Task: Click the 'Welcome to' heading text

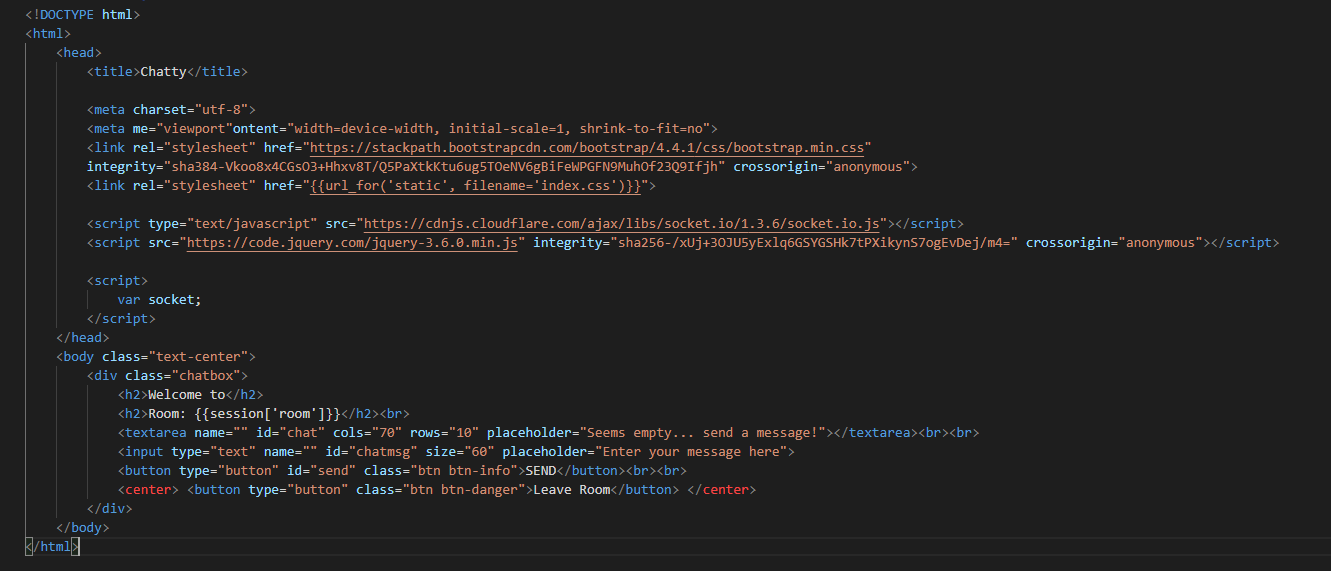Action: tap(186, 394)
